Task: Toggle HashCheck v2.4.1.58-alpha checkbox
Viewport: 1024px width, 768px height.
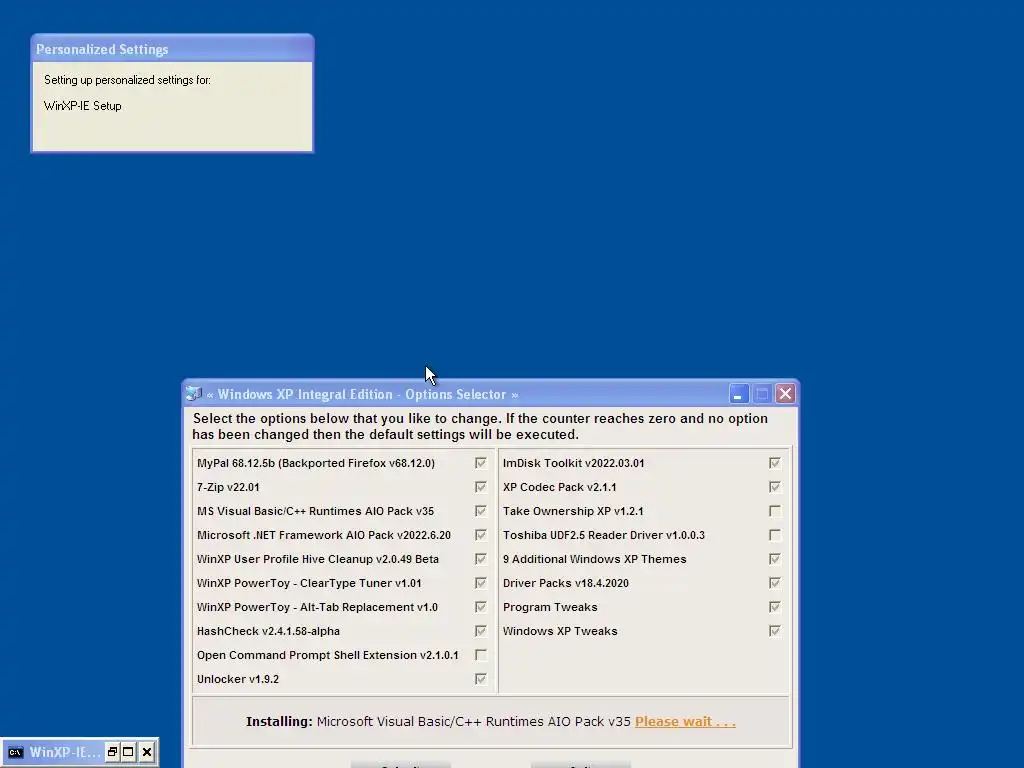Action: point(481,631)
